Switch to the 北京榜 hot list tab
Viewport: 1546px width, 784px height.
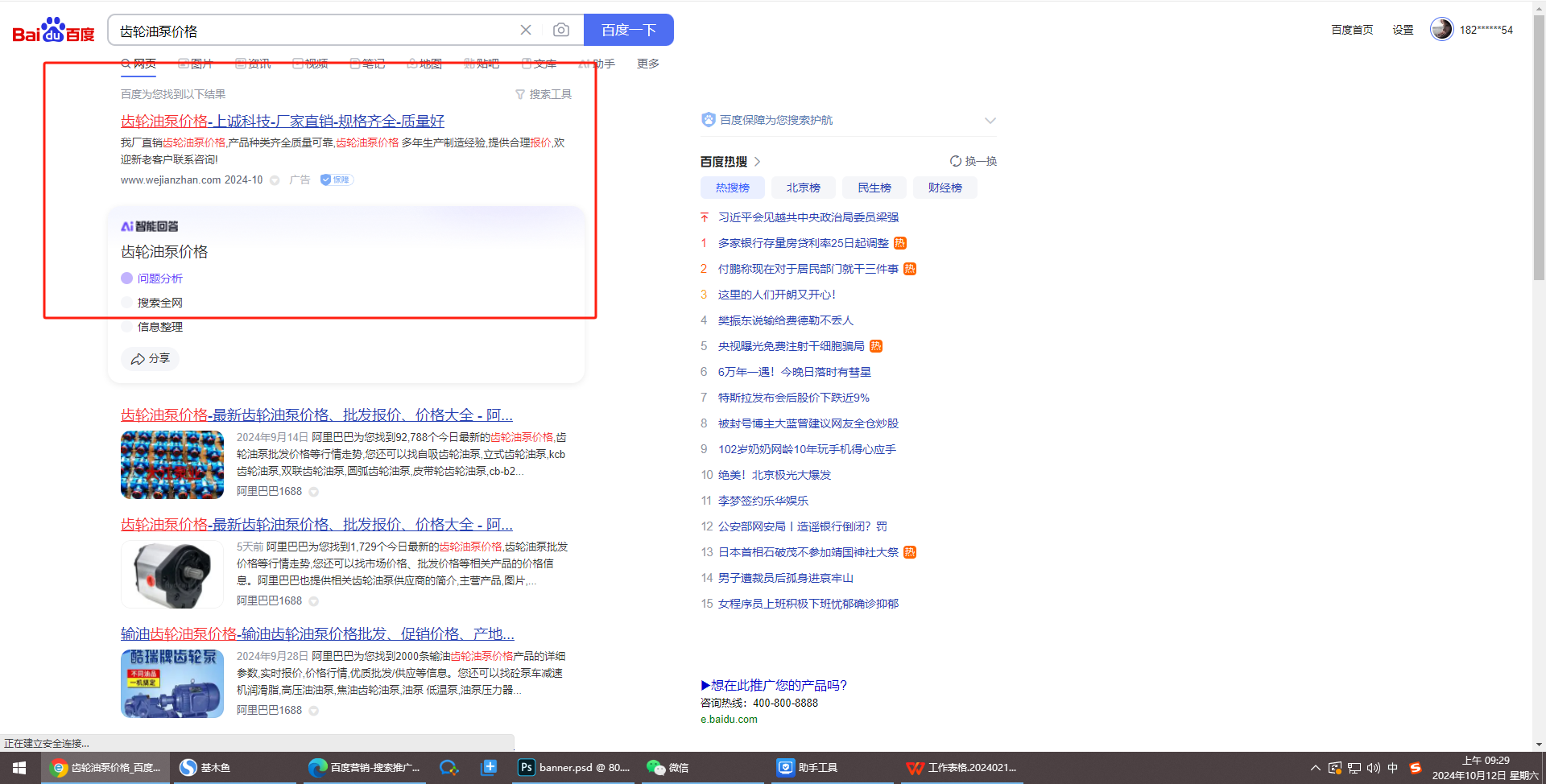coord(803,188)
